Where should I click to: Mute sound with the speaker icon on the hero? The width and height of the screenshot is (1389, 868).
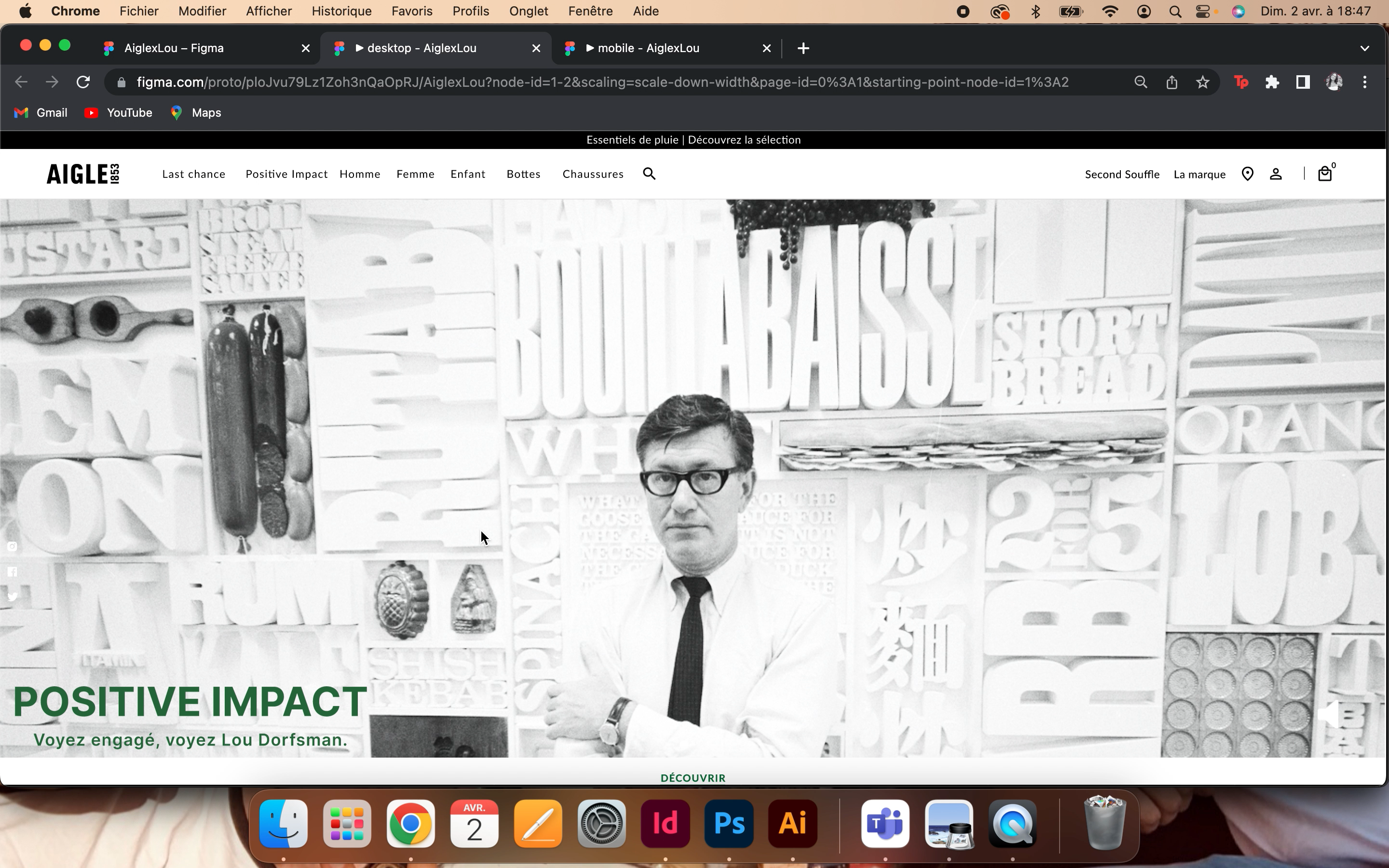[x=1329, y=715]
